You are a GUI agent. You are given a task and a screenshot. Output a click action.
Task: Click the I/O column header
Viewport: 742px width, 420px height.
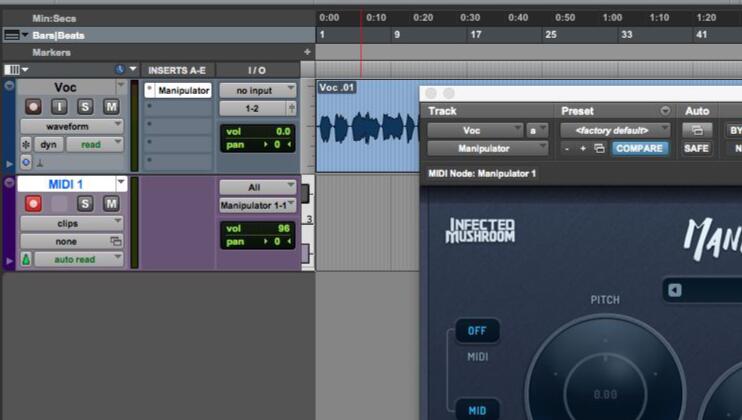(x=257, y=70)
